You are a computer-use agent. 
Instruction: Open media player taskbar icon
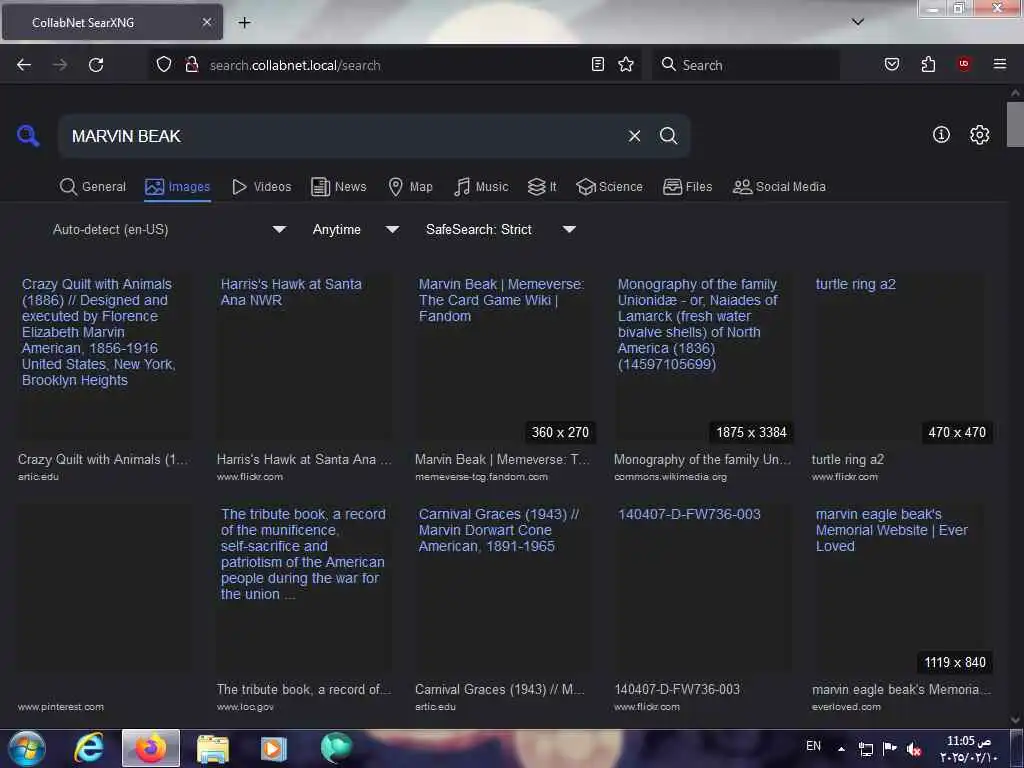(274, 748)
